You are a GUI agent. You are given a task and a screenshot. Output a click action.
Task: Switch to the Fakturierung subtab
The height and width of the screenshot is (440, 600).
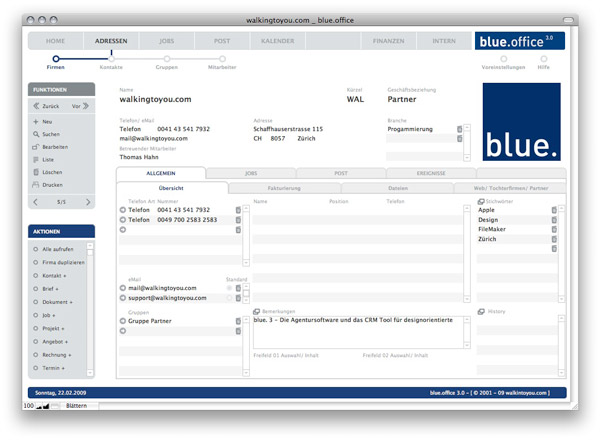tap(284, 188)
